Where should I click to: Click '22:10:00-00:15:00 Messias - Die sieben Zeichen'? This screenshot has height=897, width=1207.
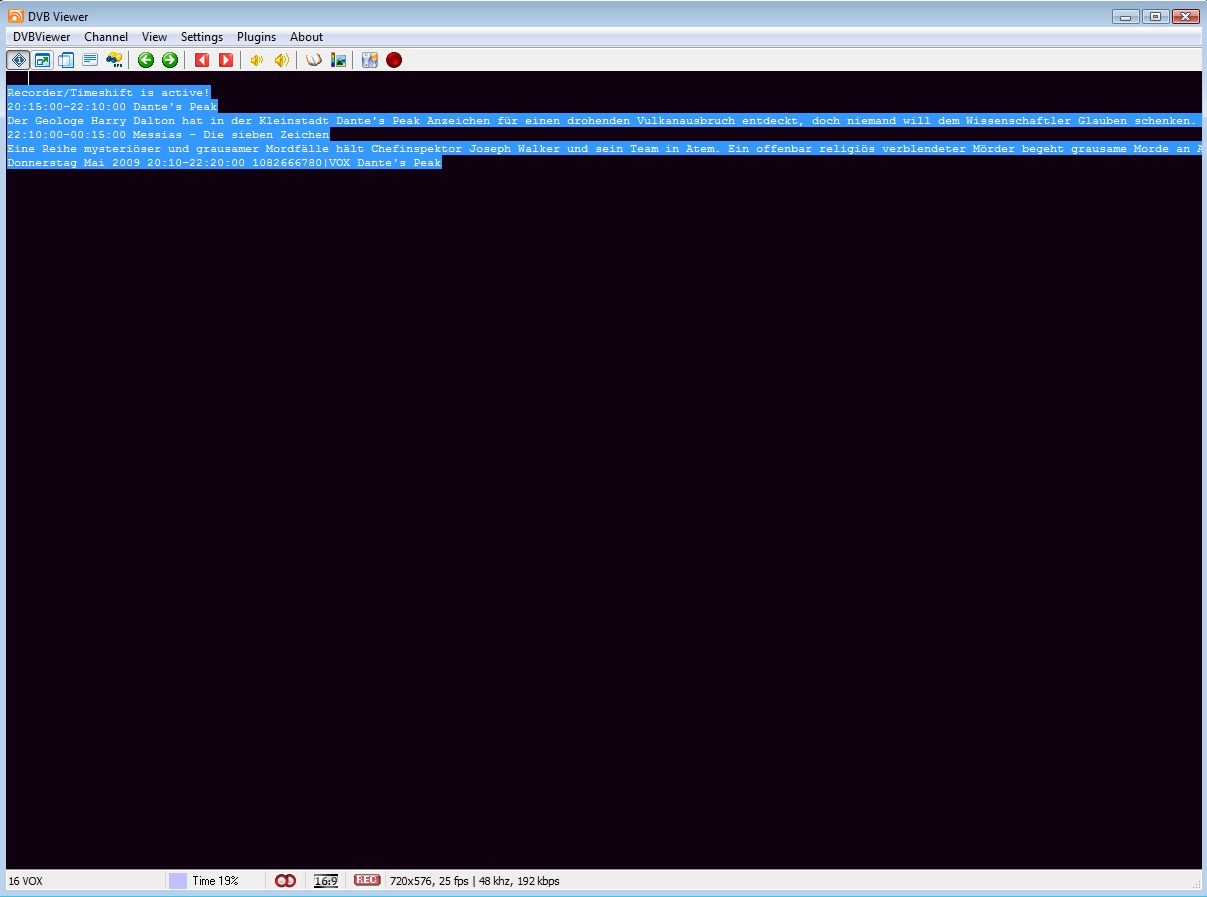[x=168, y=134]
